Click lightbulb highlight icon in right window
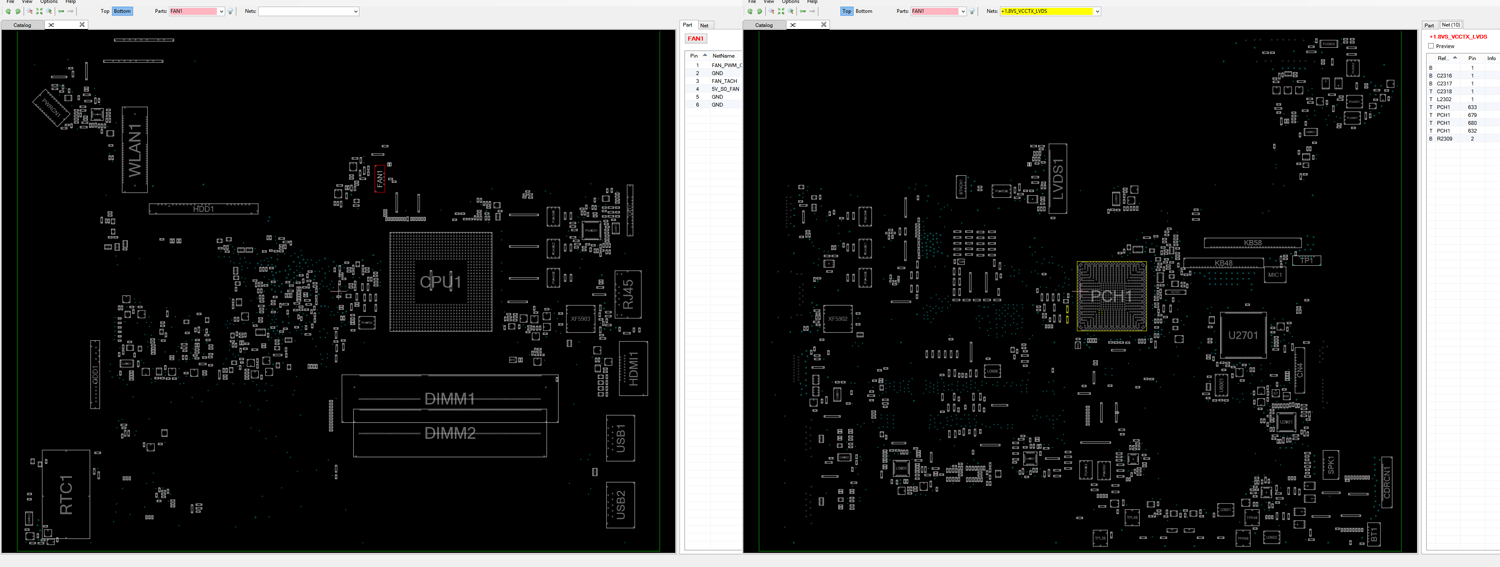Screen dimensions: 1500x567 point(972,11)
